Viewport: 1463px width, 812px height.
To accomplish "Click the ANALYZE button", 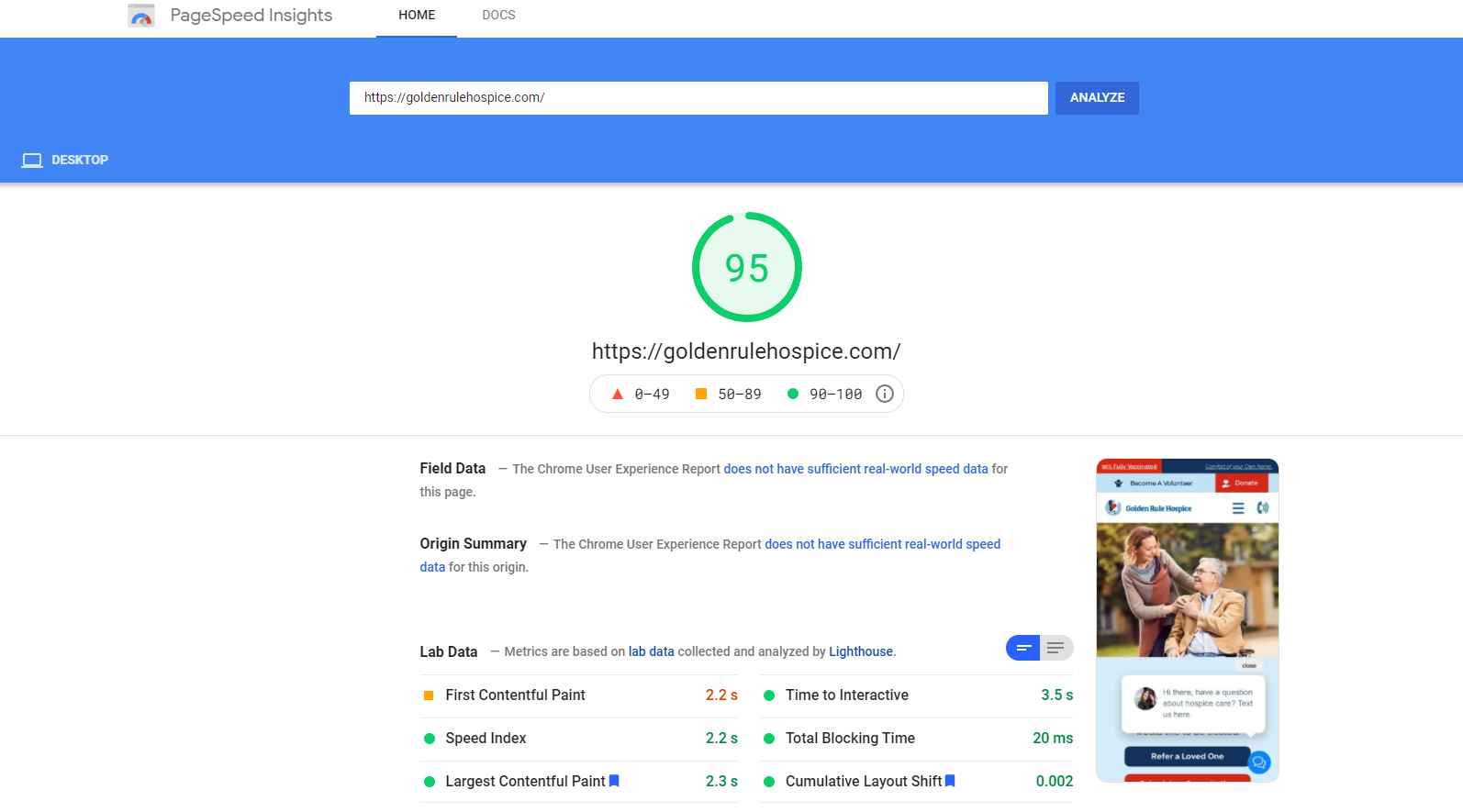I will (1097, 98).
